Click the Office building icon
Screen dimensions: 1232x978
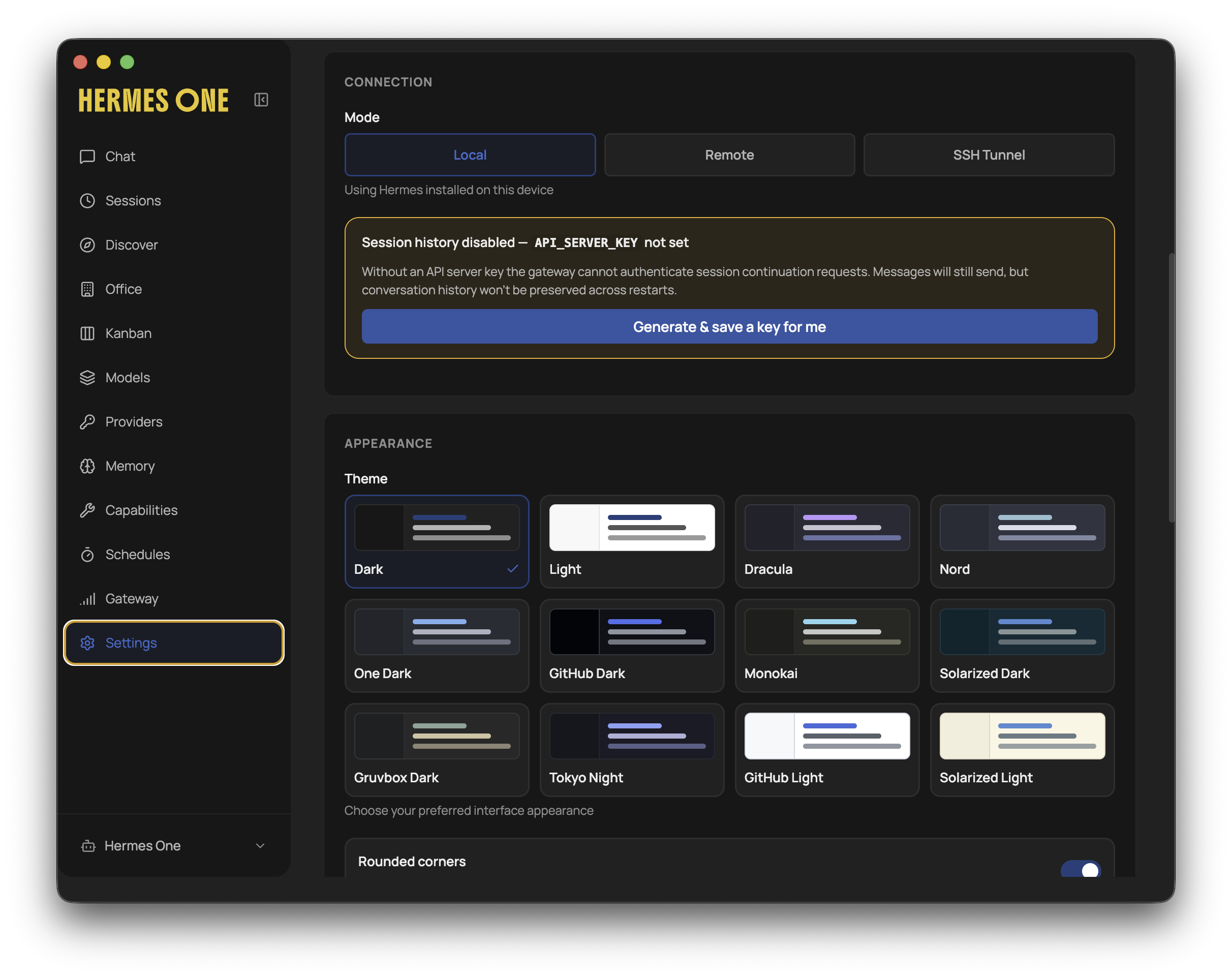tap(87, 289)
